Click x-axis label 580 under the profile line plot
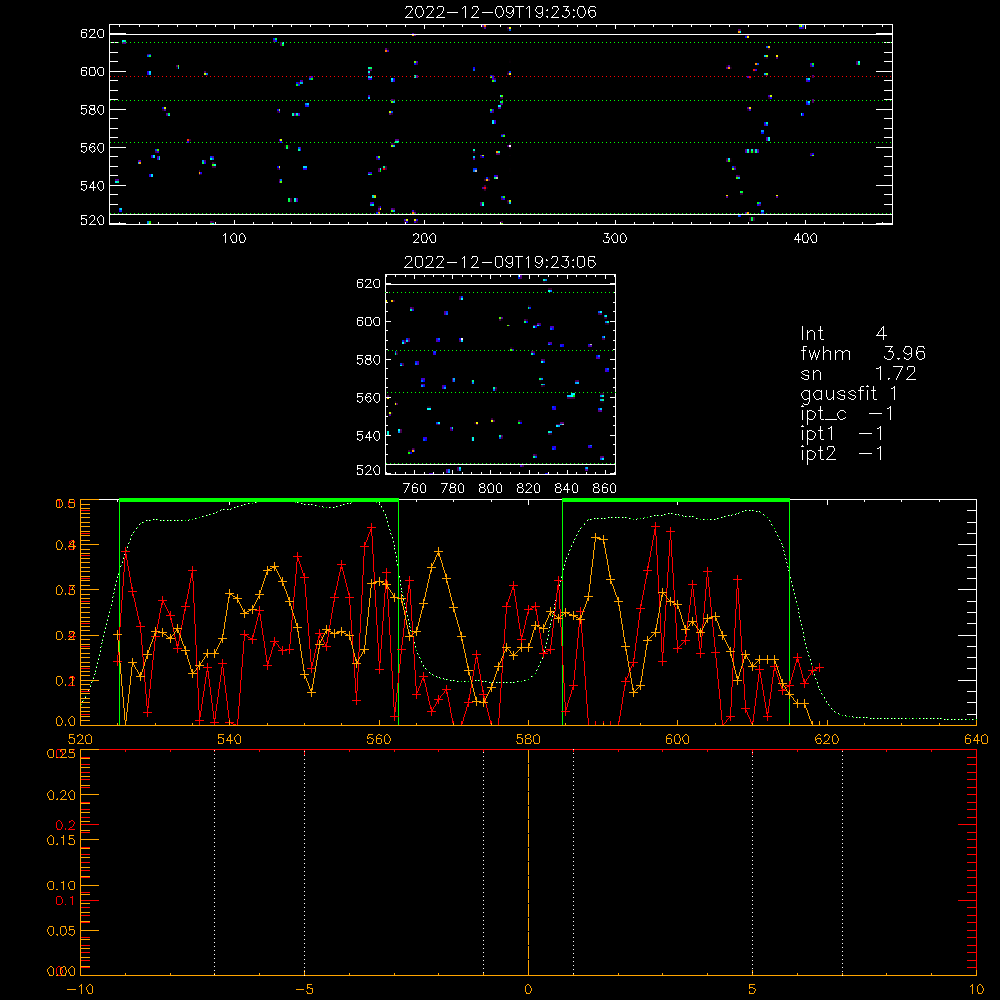1000x1000 pixels. 528,740
